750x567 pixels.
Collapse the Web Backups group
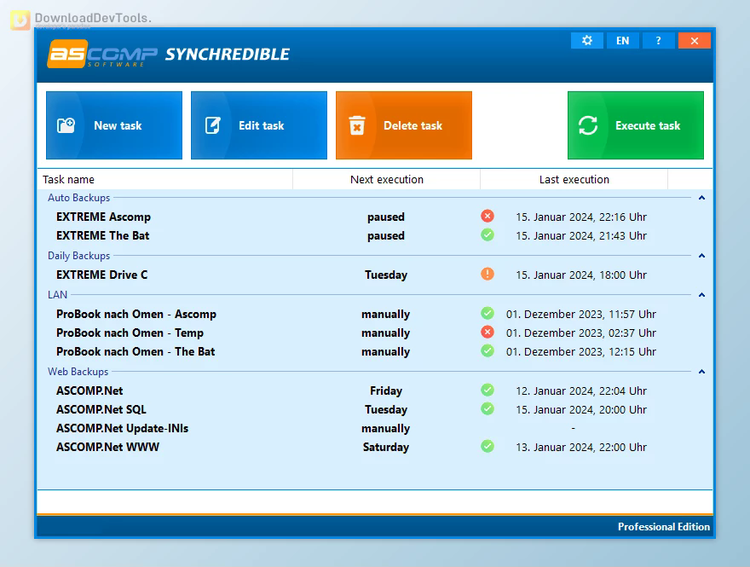click(x=702, y=371)
